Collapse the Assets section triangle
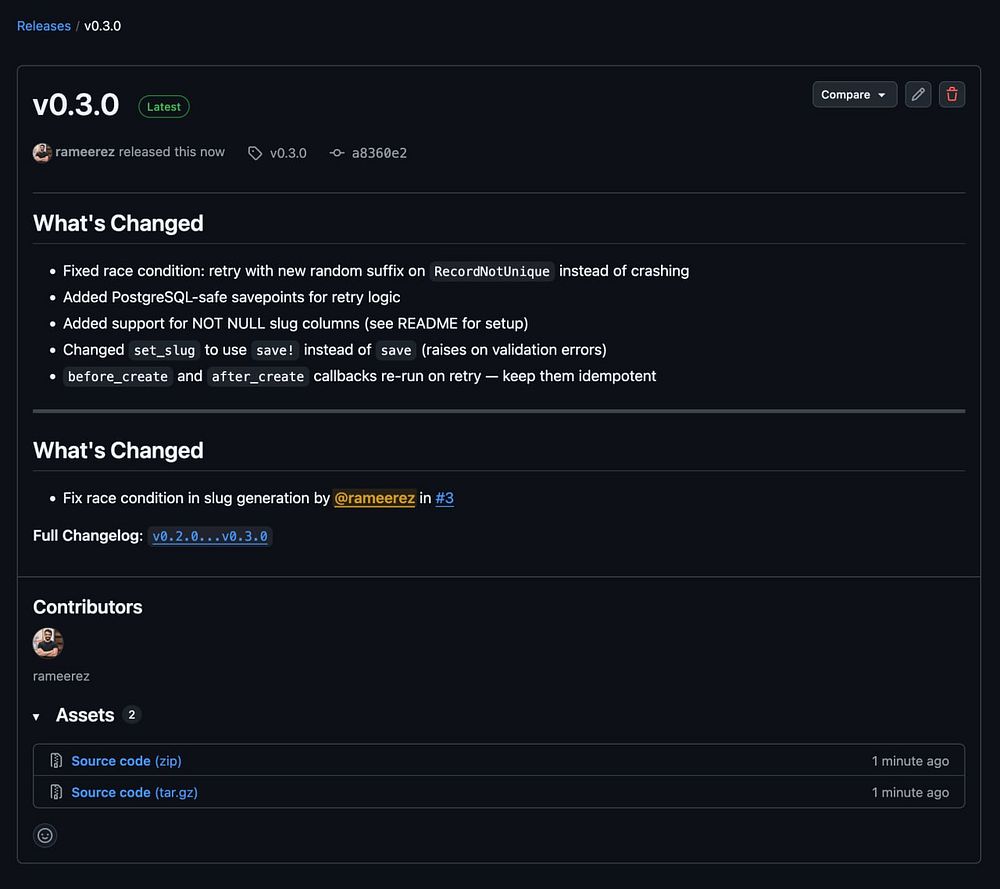The height and width of the screenshot is (889, 1000). point(37,716)
